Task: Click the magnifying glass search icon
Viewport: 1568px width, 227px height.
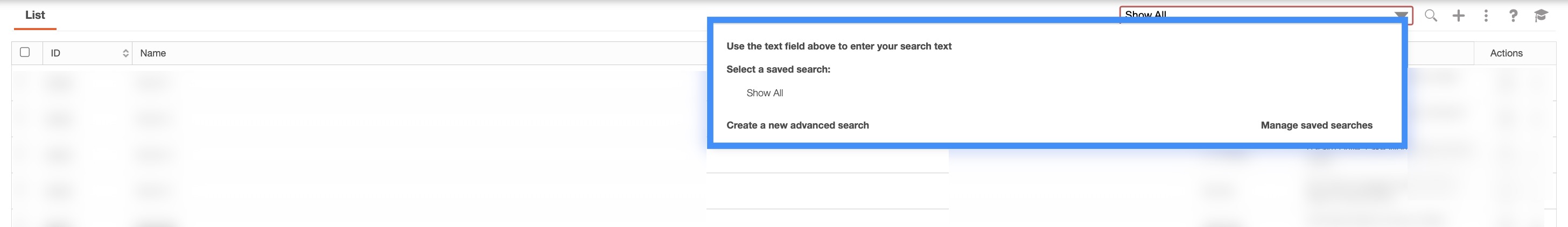Action: click(1431, 16)
